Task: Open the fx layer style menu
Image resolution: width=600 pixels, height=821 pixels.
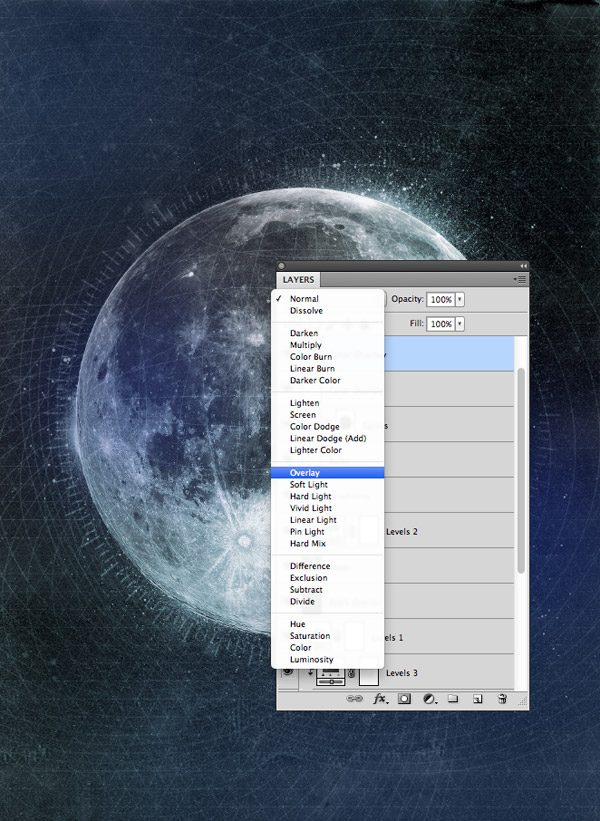Action: pos(379,699)
